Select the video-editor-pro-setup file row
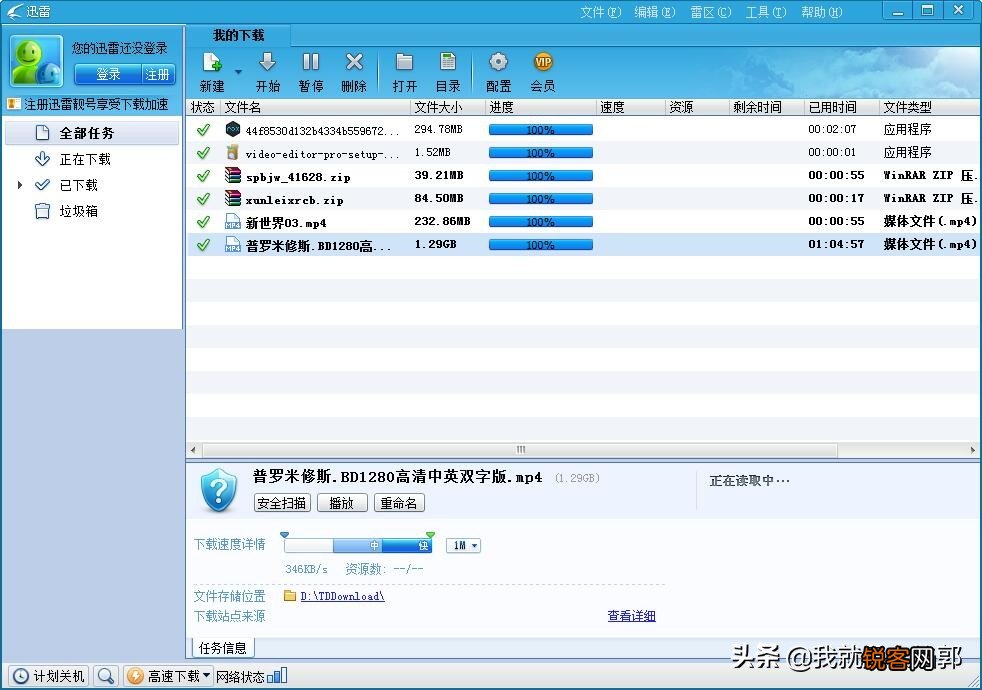Screen dimensions: 982x690 (584, 153)
